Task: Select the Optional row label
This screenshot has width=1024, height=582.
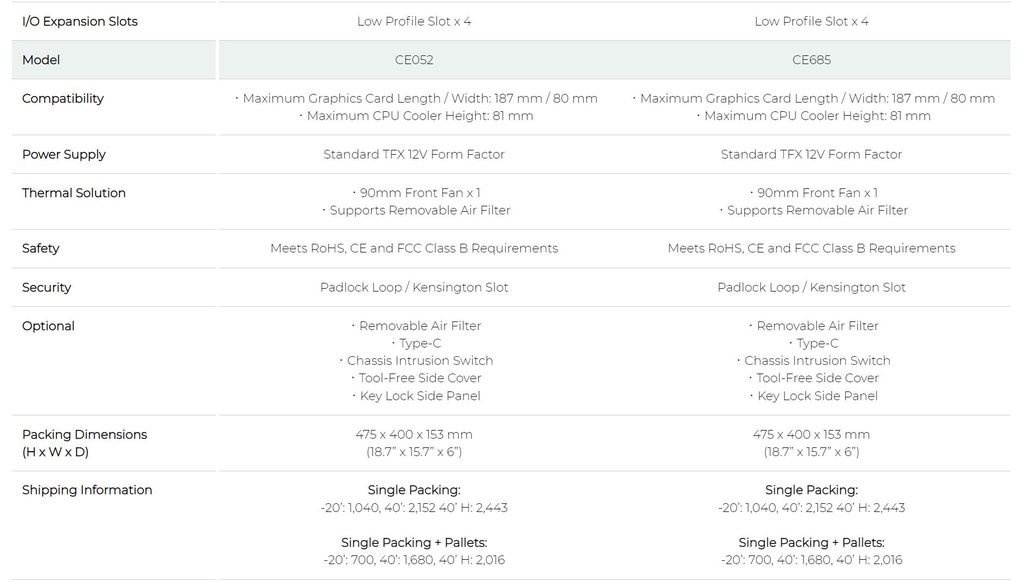Action: [48, 326]
